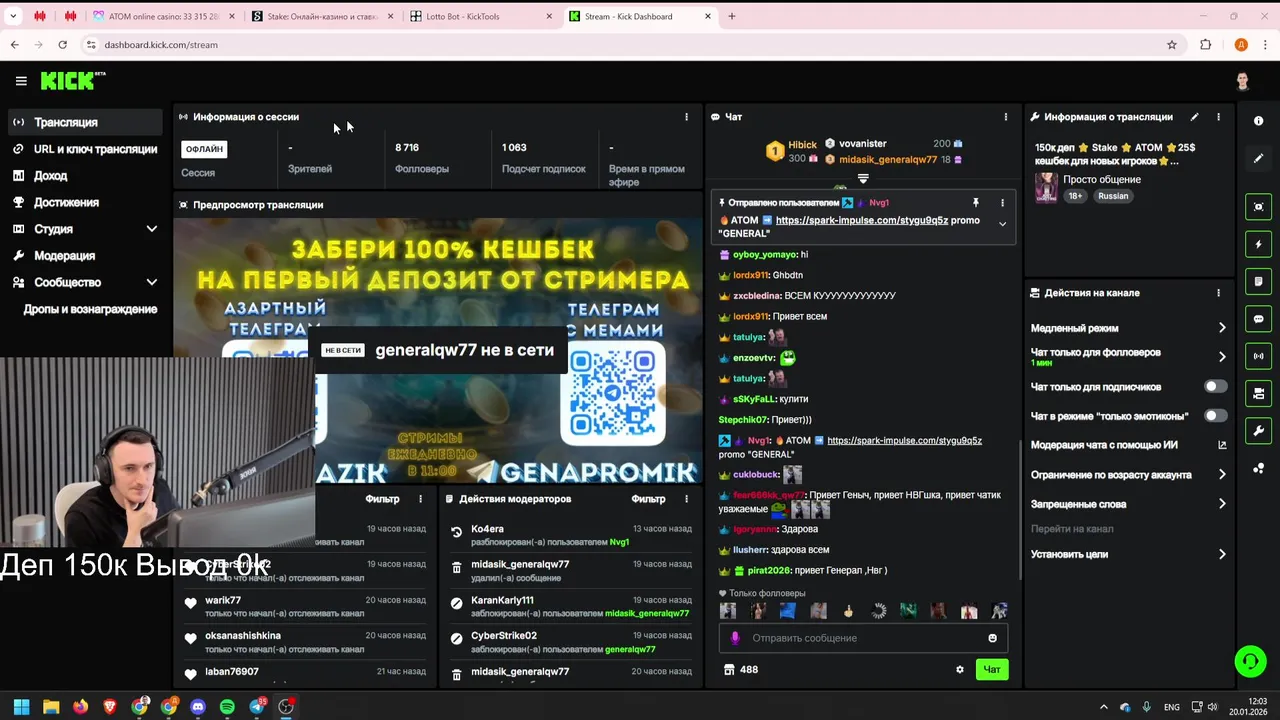The height and width of the screenshot is (720, 1280).
Task: Click the KICK logo
Action: point(72,81)
